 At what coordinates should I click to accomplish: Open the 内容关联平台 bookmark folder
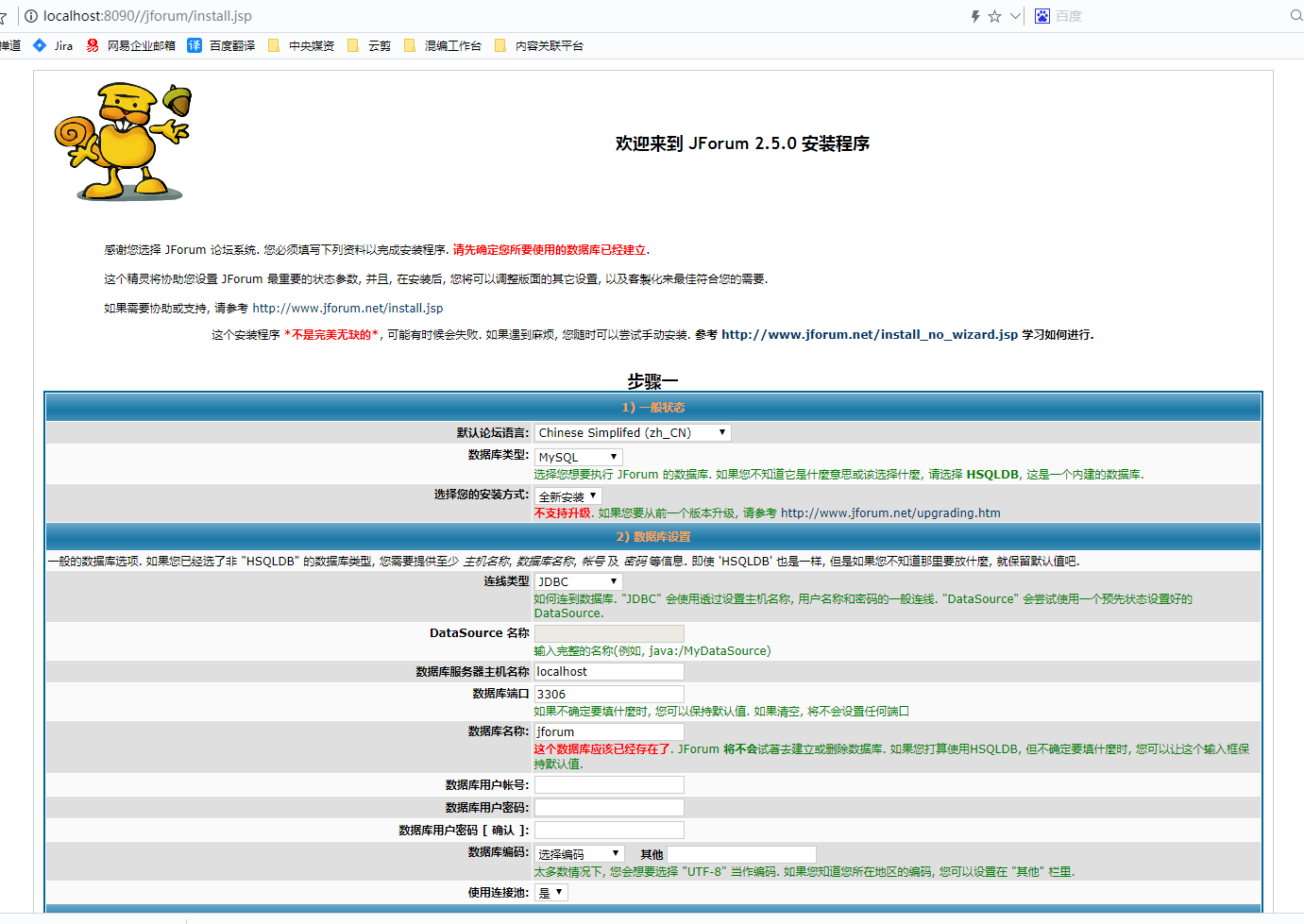(538, 45)
